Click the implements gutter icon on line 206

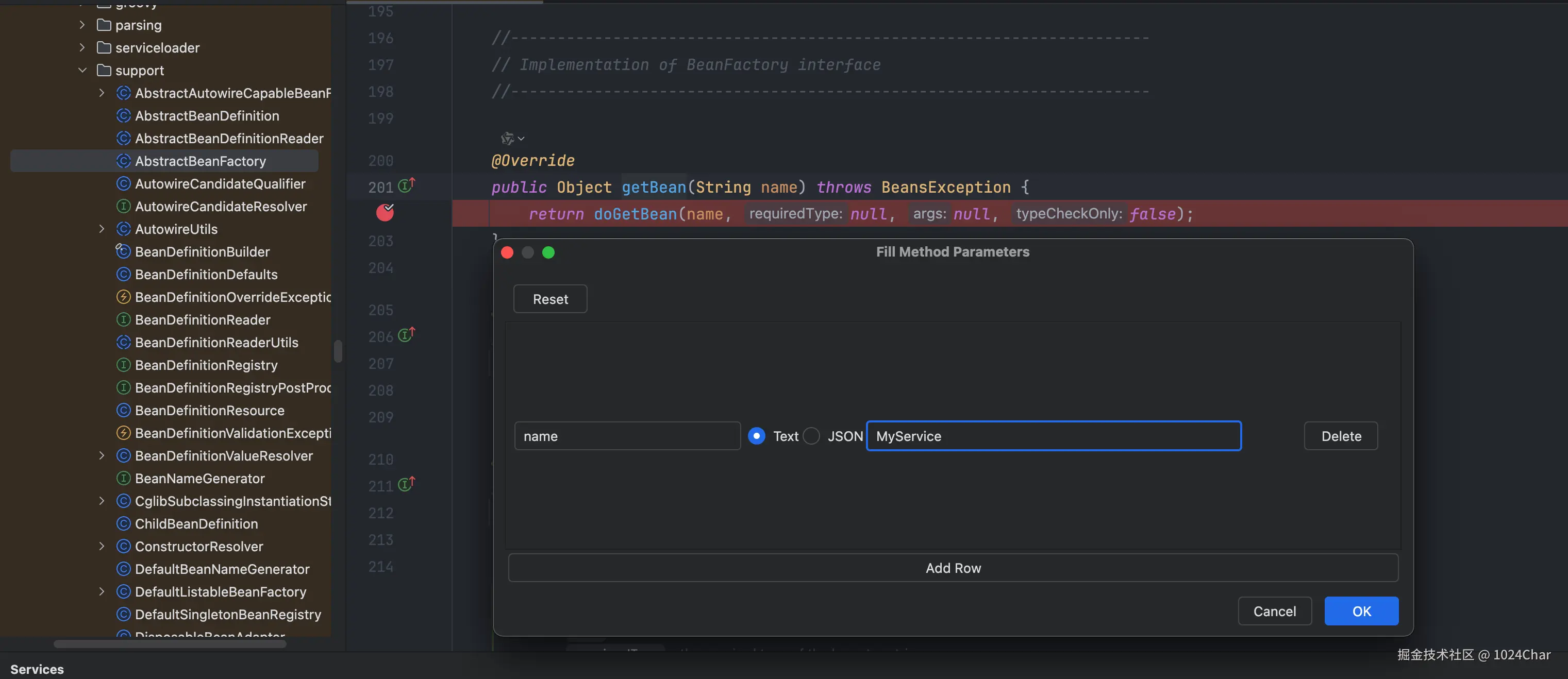[406, 335]
